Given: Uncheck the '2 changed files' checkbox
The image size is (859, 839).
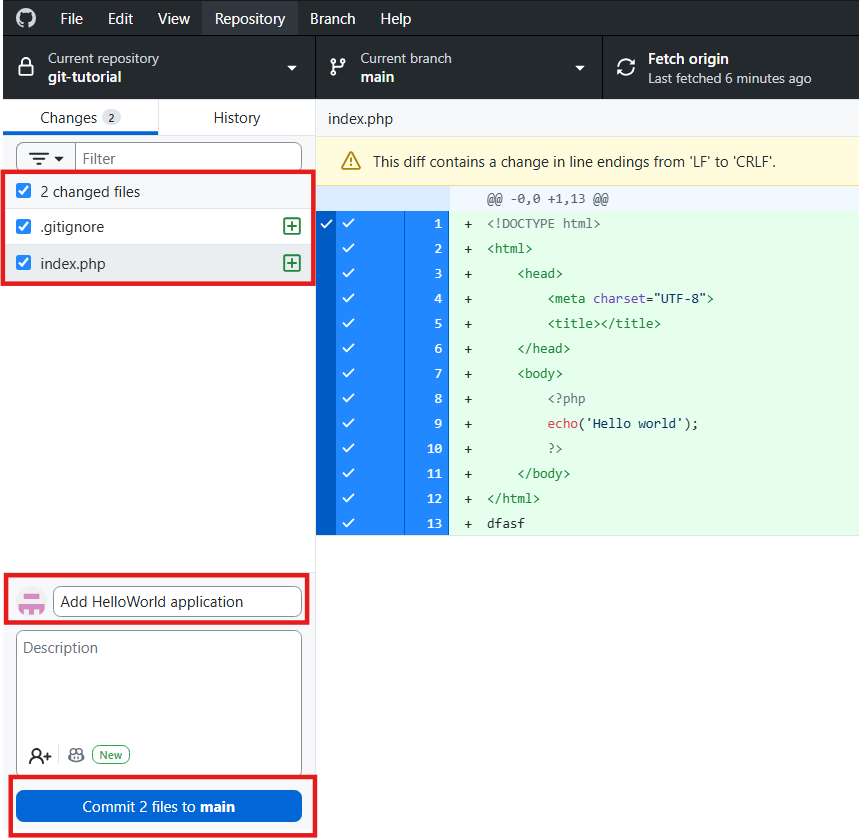Looking at the screenshot, I should tap(24, 191).
